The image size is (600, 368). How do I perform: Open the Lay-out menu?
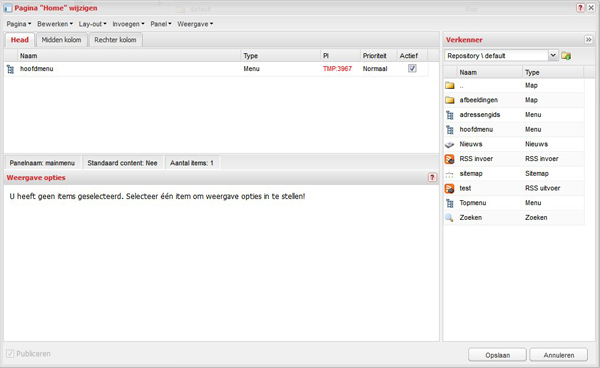tap(93, 24)
